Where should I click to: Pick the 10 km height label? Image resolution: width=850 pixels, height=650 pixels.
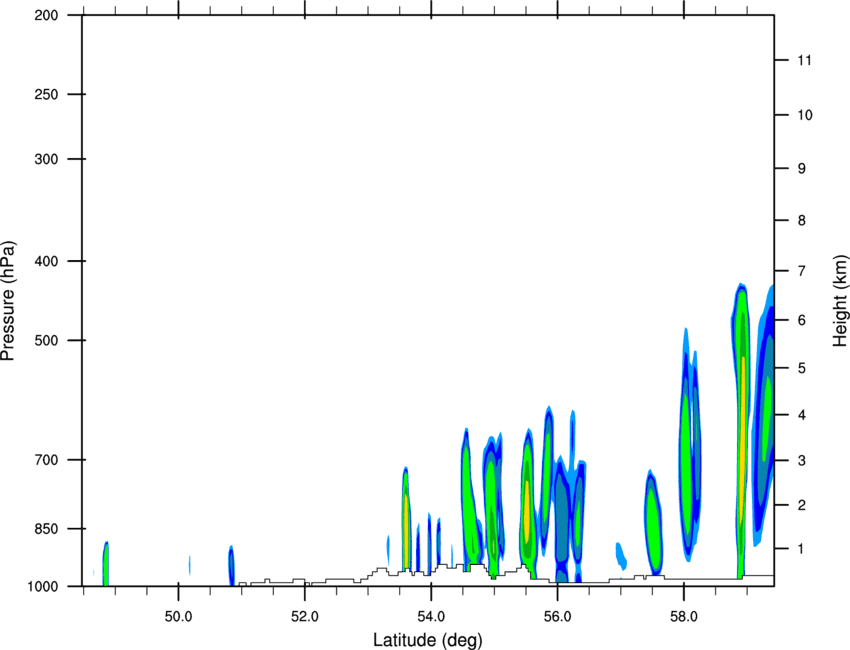(805, 115)
